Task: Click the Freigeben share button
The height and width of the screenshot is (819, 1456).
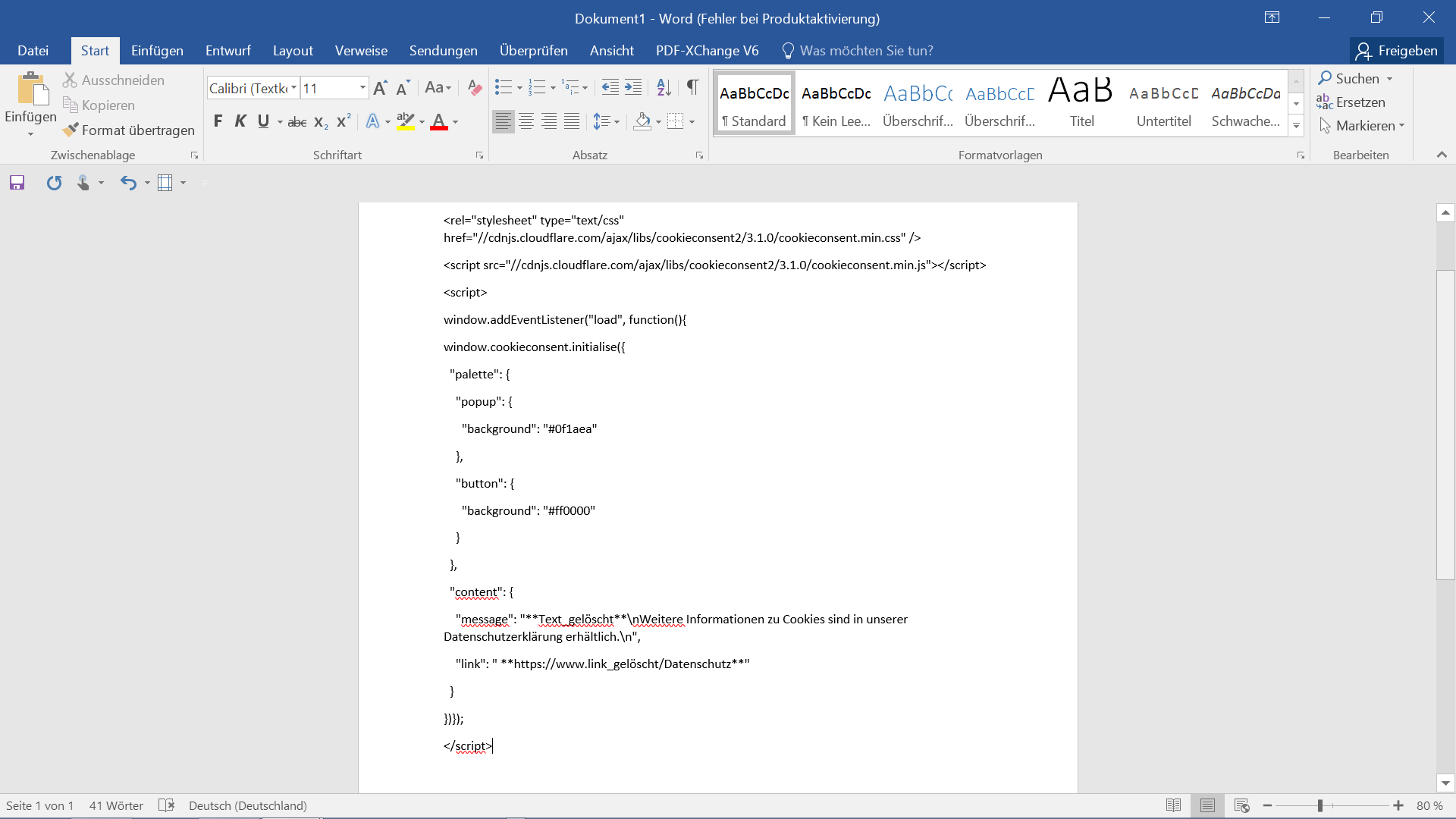Action: (x=1397, y=51)
